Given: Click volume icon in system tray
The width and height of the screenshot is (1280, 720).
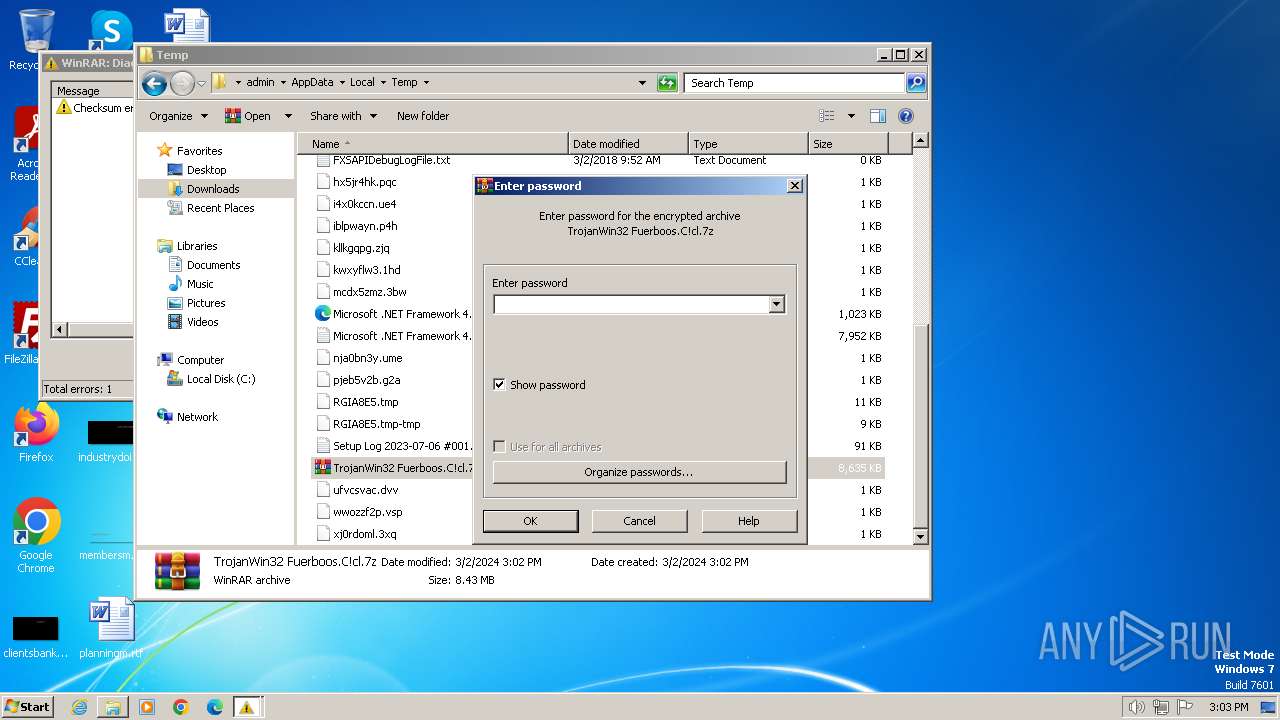Looking at the screenshot, I should 1136,707.
